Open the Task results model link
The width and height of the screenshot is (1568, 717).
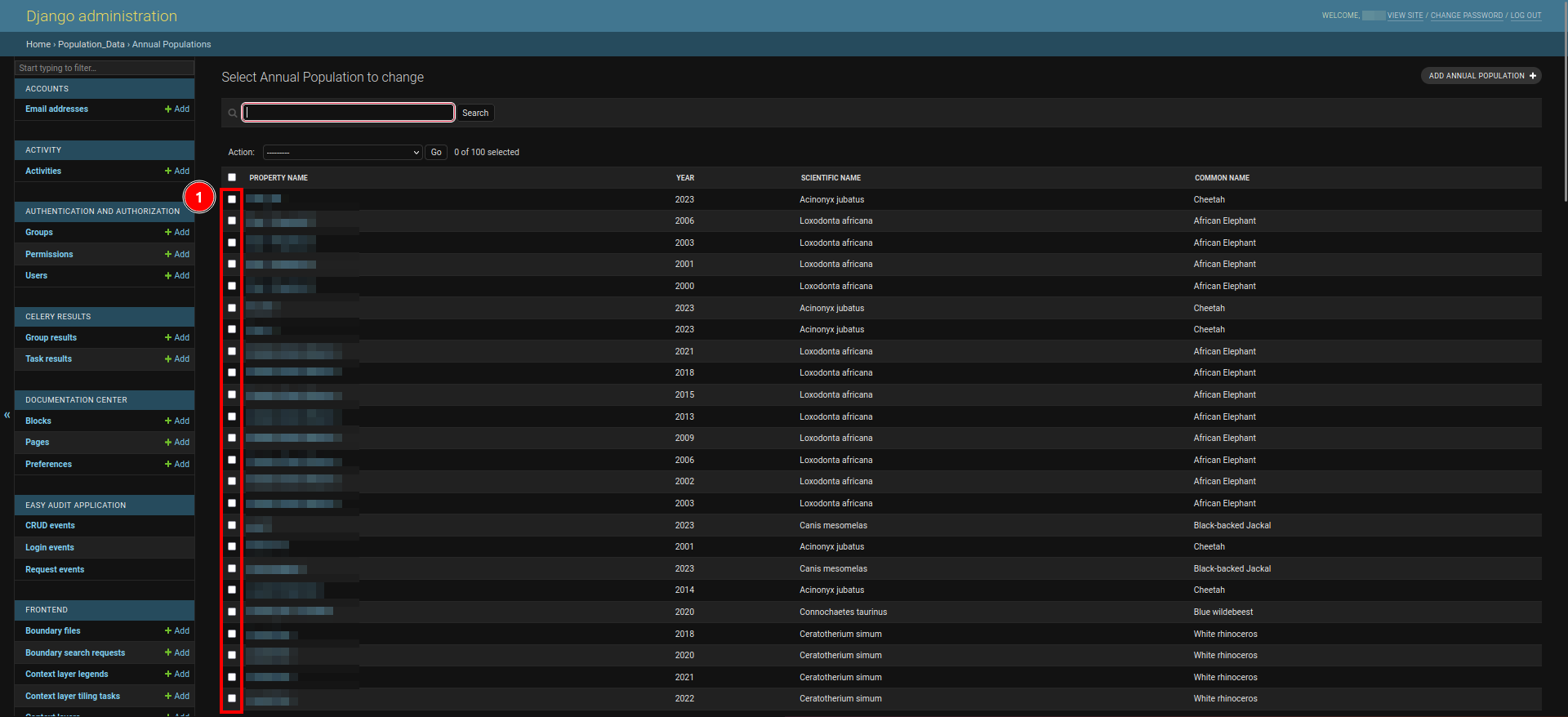[x=48, y=359]
